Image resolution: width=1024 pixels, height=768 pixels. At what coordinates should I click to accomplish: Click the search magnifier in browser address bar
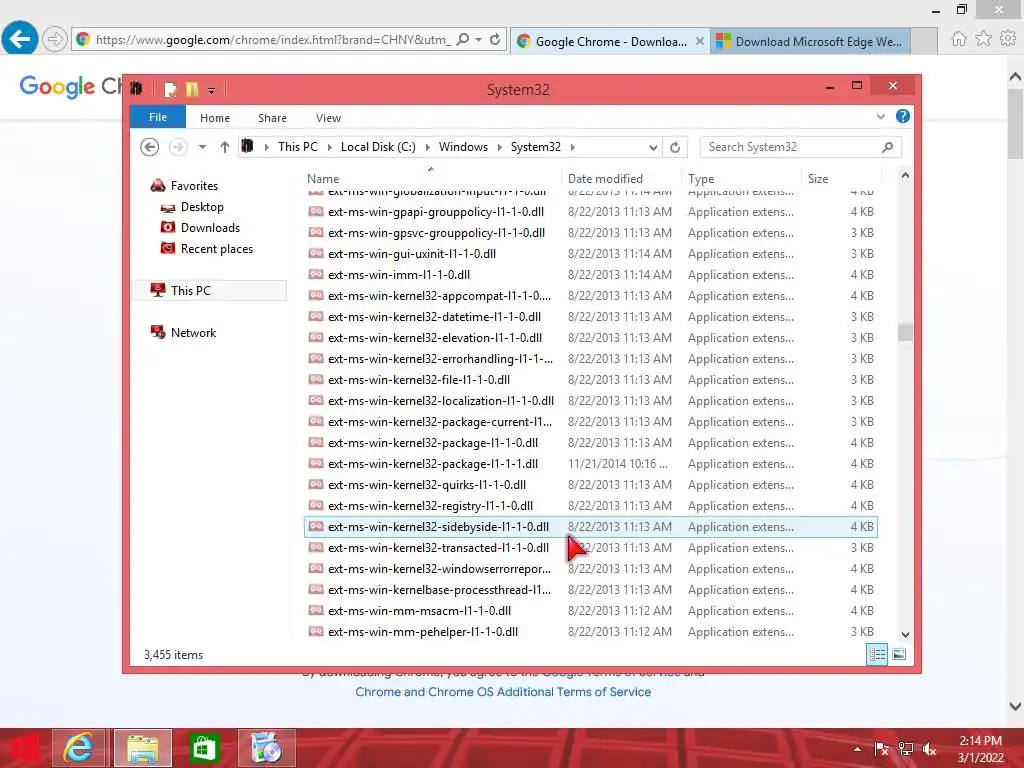click(463, 39)
